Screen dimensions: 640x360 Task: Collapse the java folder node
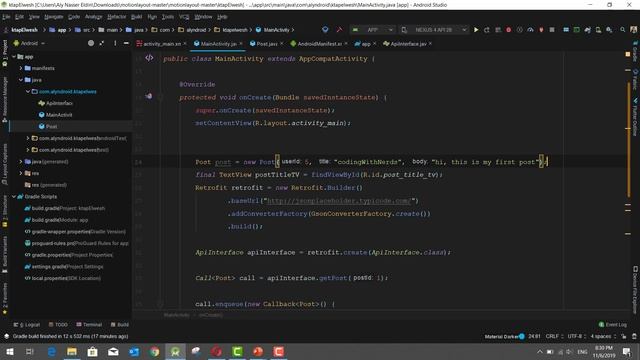[21, 80]
